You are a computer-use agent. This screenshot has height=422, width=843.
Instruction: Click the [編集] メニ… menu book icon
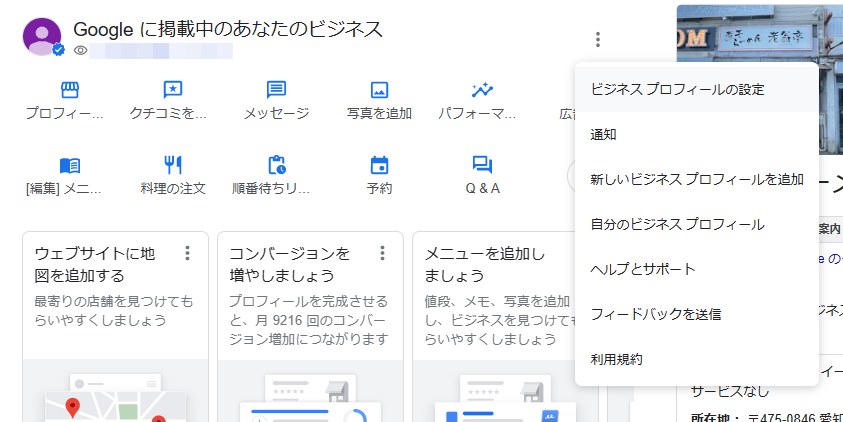tap(69, 165)
